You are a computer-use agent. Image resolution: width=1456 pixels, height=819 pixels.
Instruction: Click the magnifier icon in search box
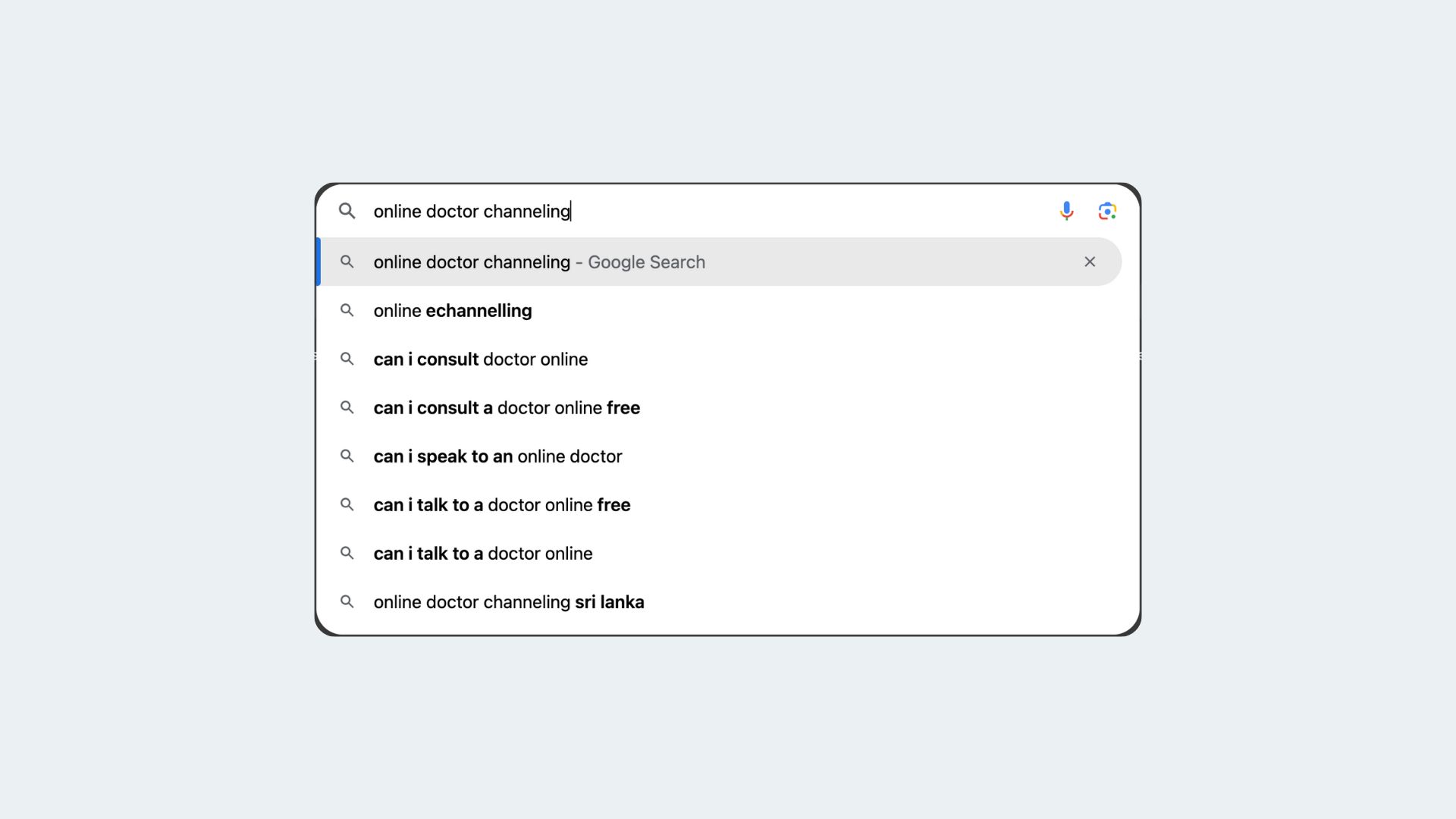[347, 211]
